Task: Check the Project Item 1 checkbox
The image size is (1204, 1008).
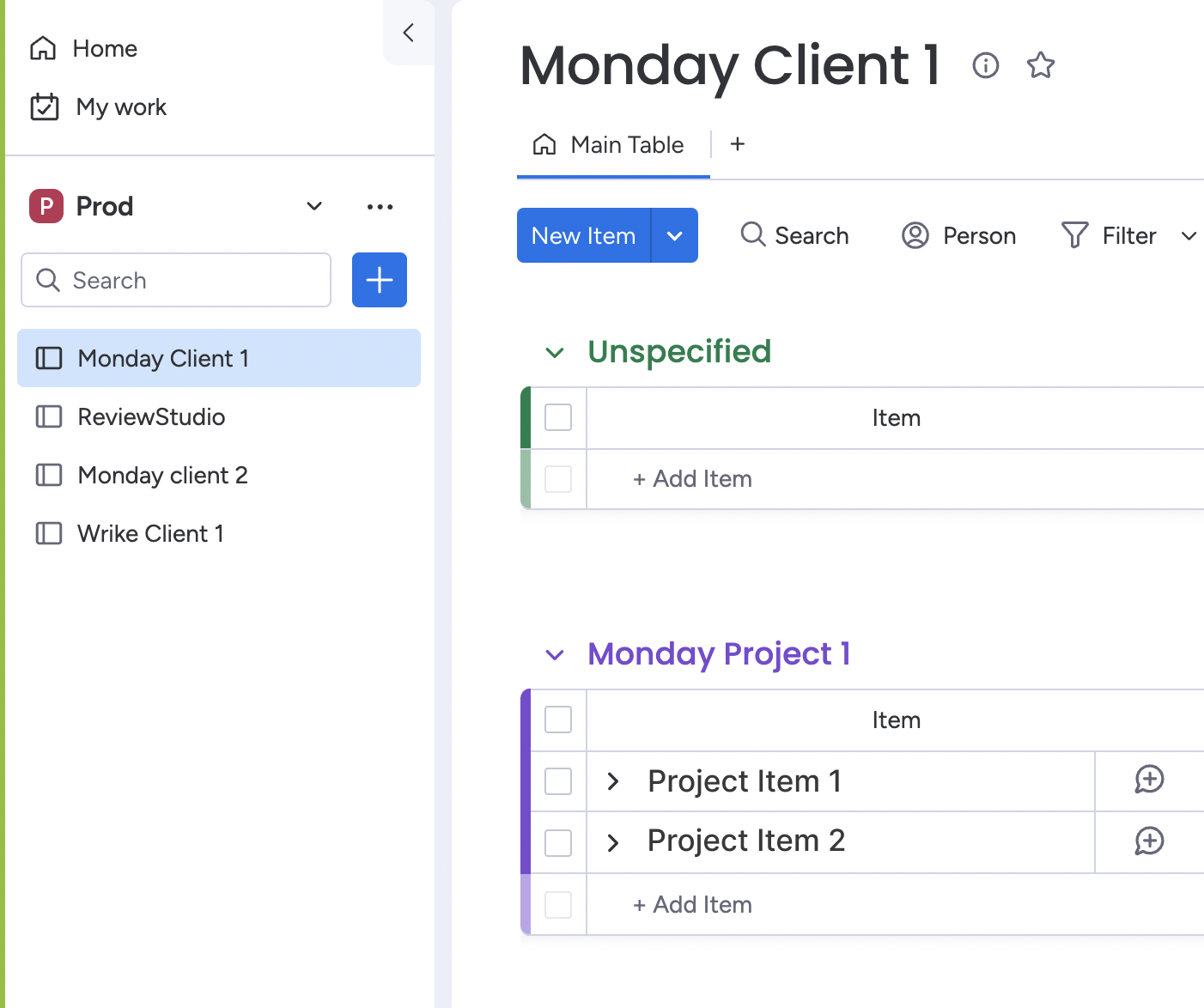Action: click(x=558, y=781)
